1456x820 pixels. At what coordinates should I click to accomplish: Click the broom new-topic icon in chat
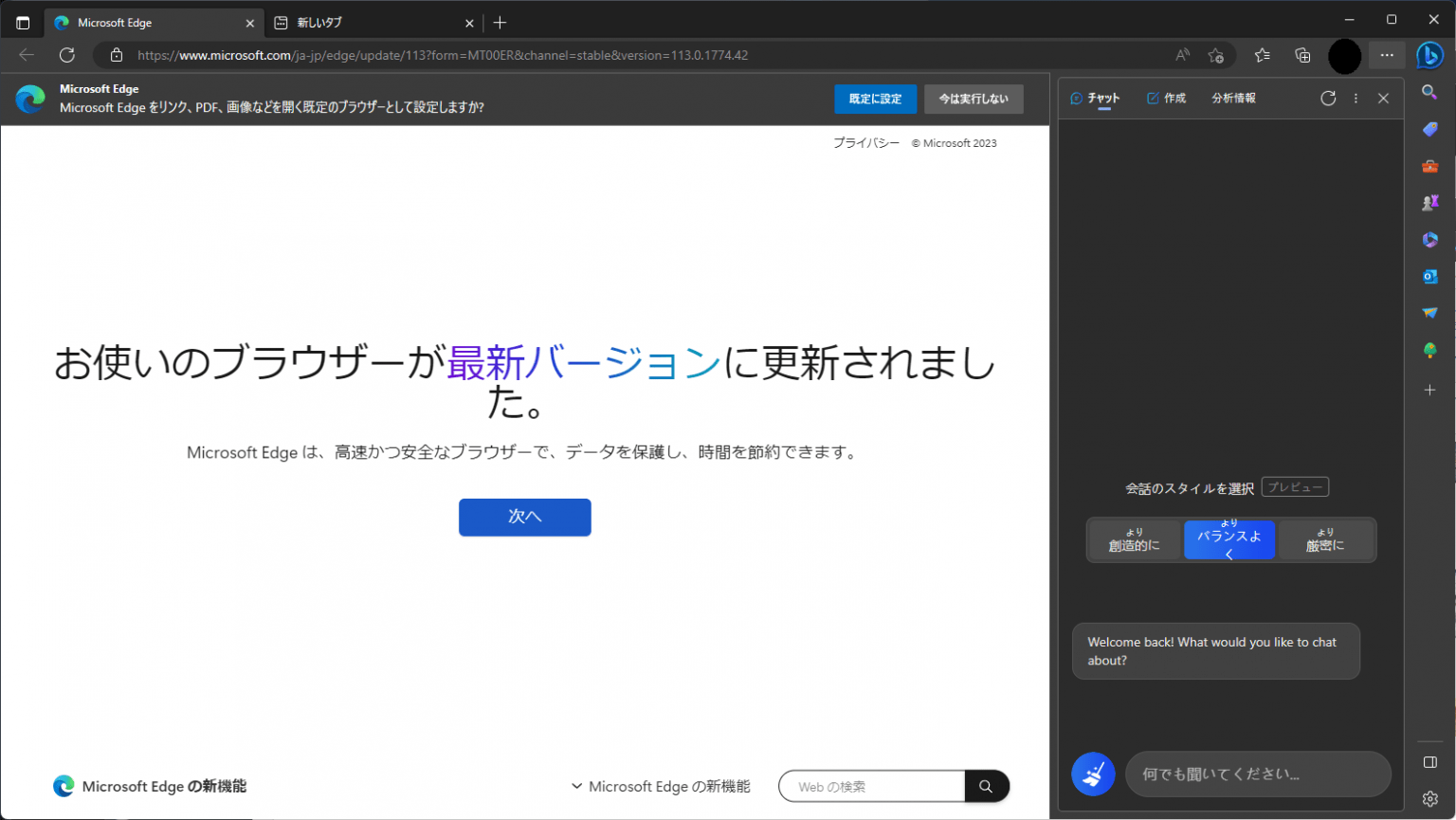[1093, 774]
